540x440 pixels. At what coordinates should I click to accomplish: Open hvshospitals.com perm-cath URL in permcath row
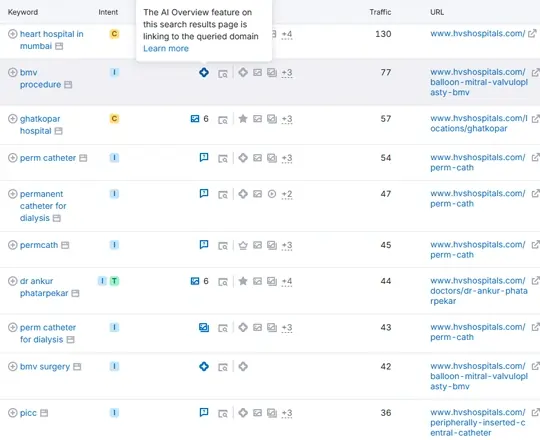pos(478,250)
